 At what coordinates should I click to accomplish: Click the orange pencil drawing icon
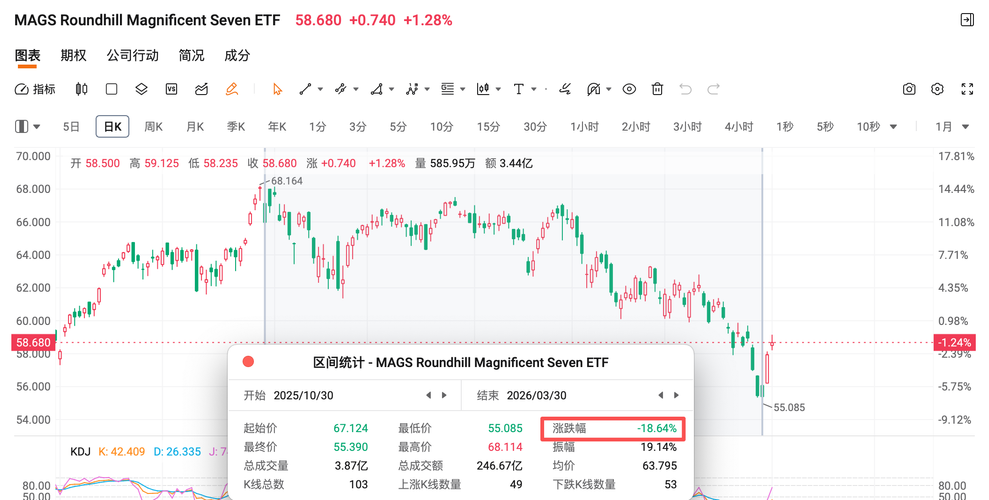(x=231, y=90)
